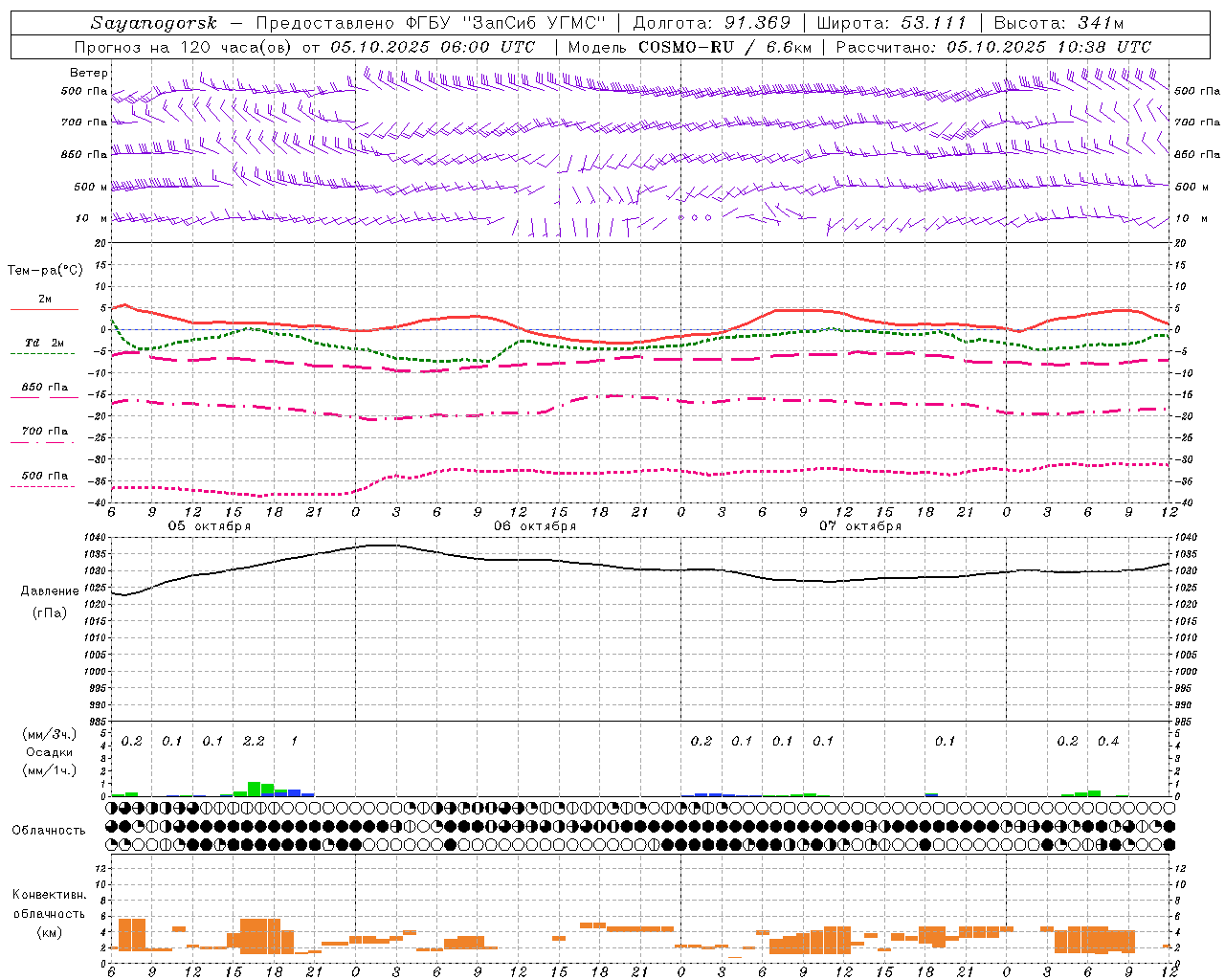Image resolution: width=1225 pixels, height=980 pixels.
Task: Select the model name "COSMO-RU / 6.6км"
Action: tap(724, 47)
